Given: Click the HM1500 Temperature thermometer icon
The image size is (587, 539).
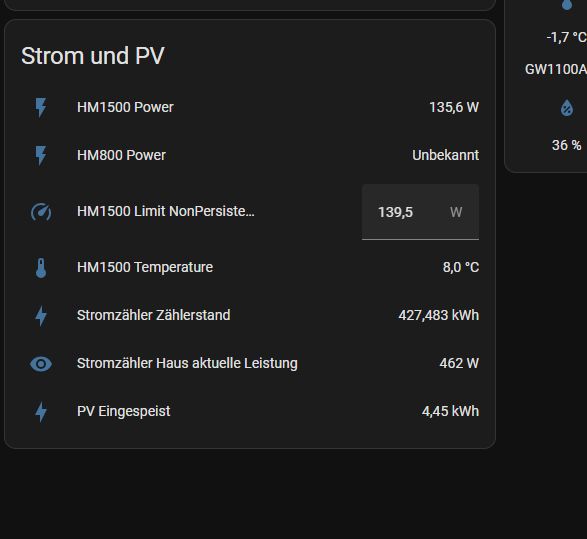Looking at the screenshot, I should 41,268.
